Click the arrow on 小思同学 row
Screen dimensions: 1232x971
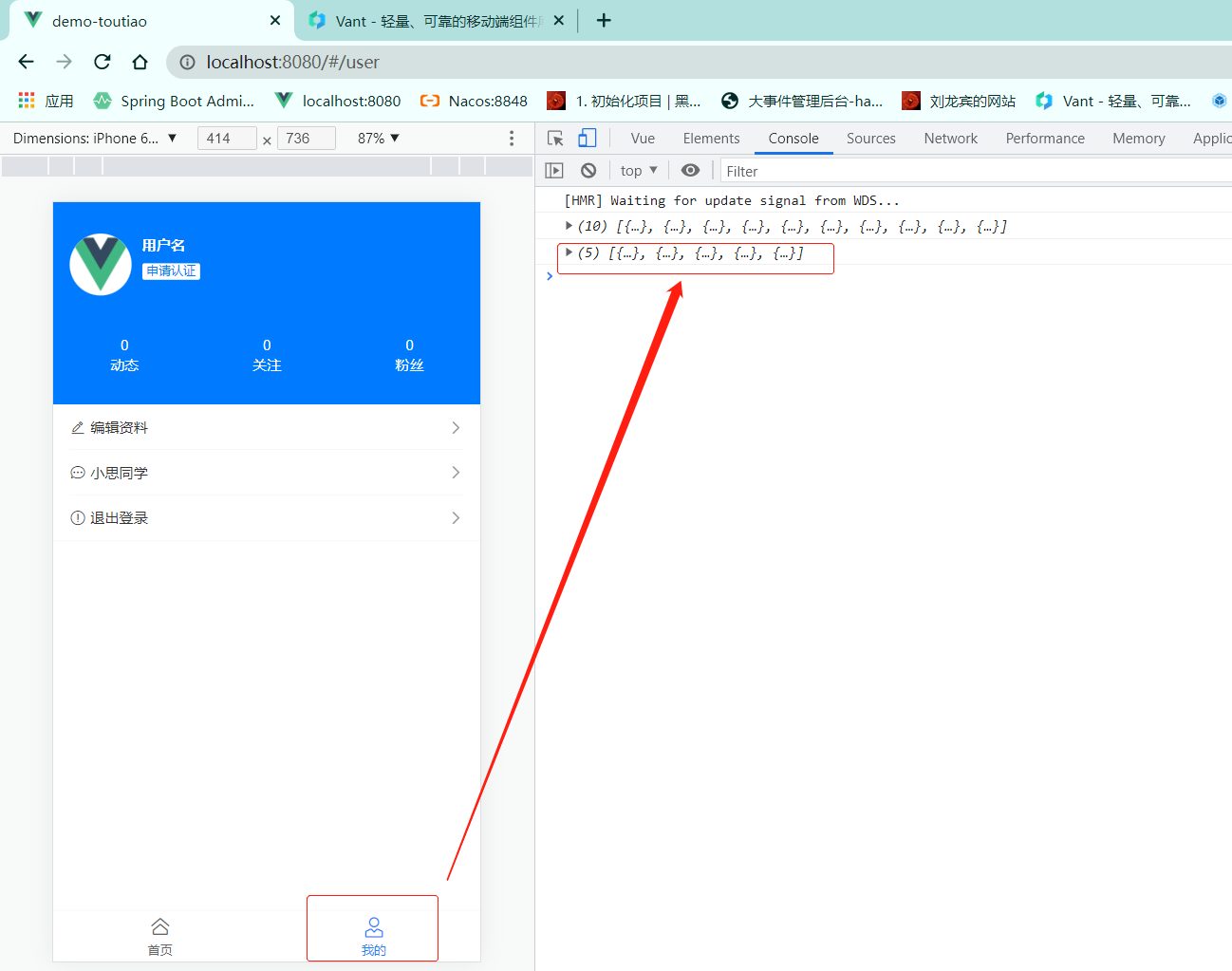457,473
